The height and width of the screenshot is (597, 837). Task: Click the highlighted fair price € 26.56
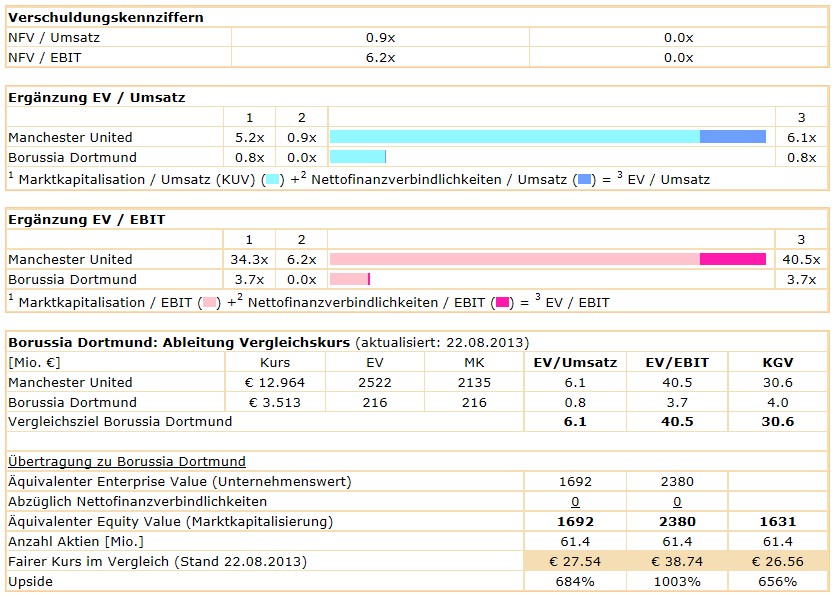point(778,562)
